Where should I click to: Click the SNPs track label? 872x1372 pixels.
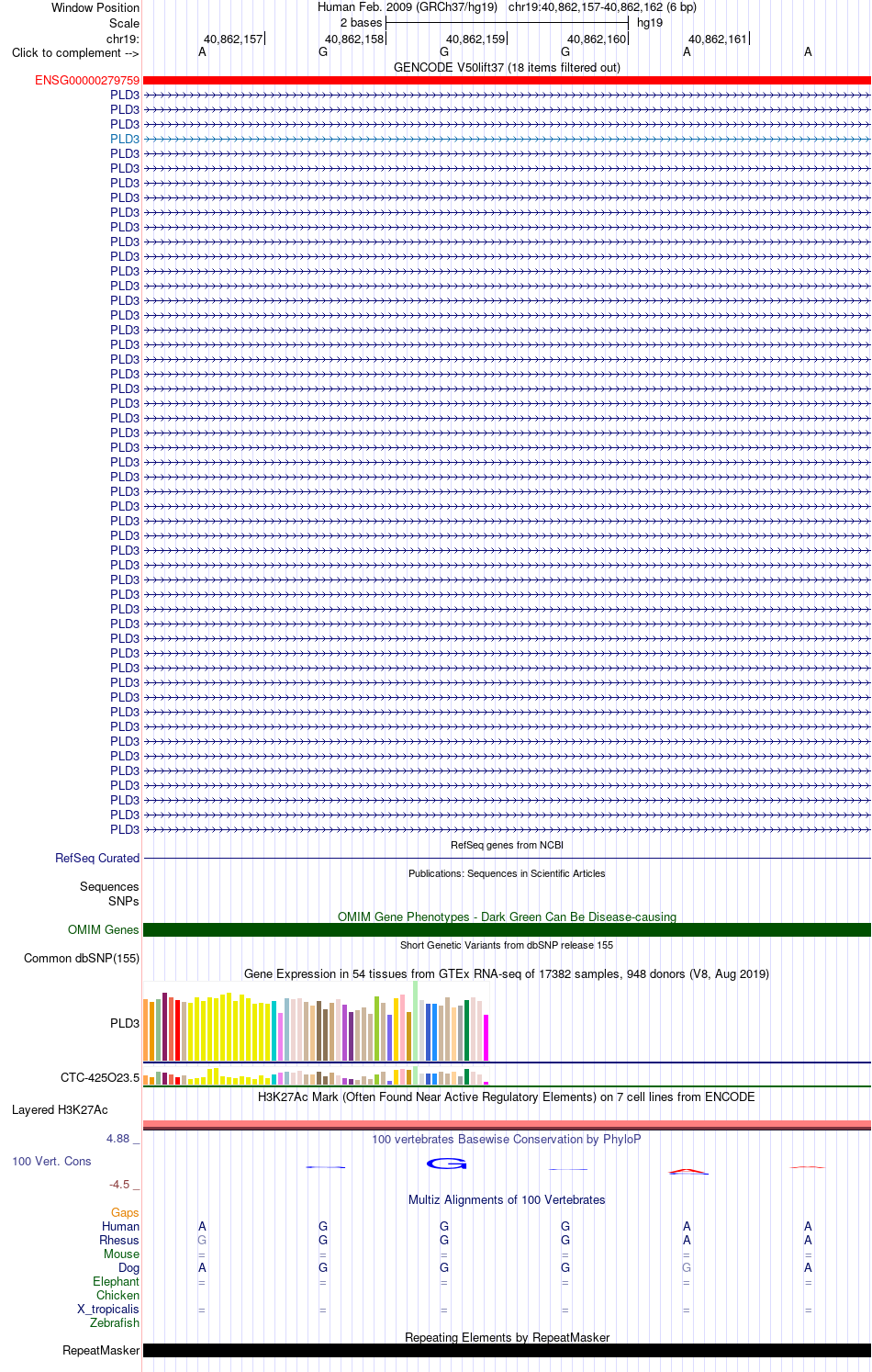tap(123, 902)
